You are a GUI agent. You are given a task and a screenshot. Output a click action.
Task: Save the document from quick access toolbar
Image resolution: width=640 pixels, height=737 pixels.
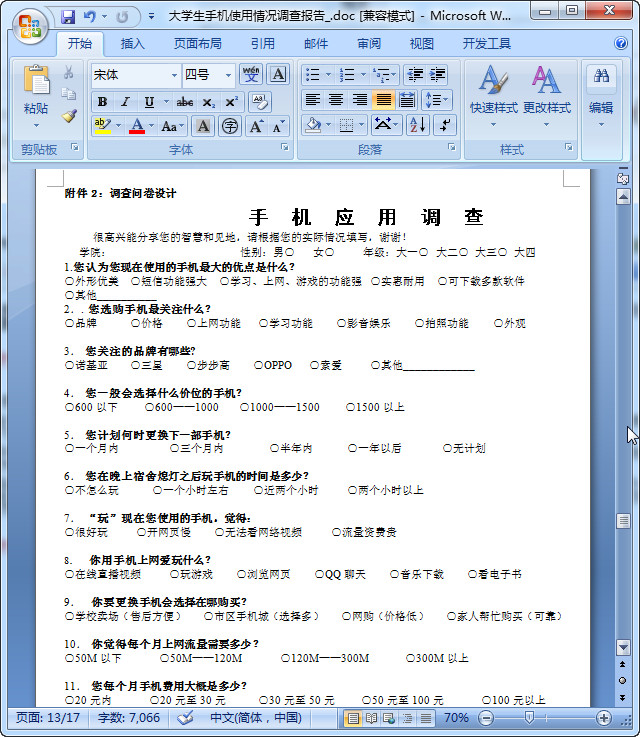click(68, 17)
